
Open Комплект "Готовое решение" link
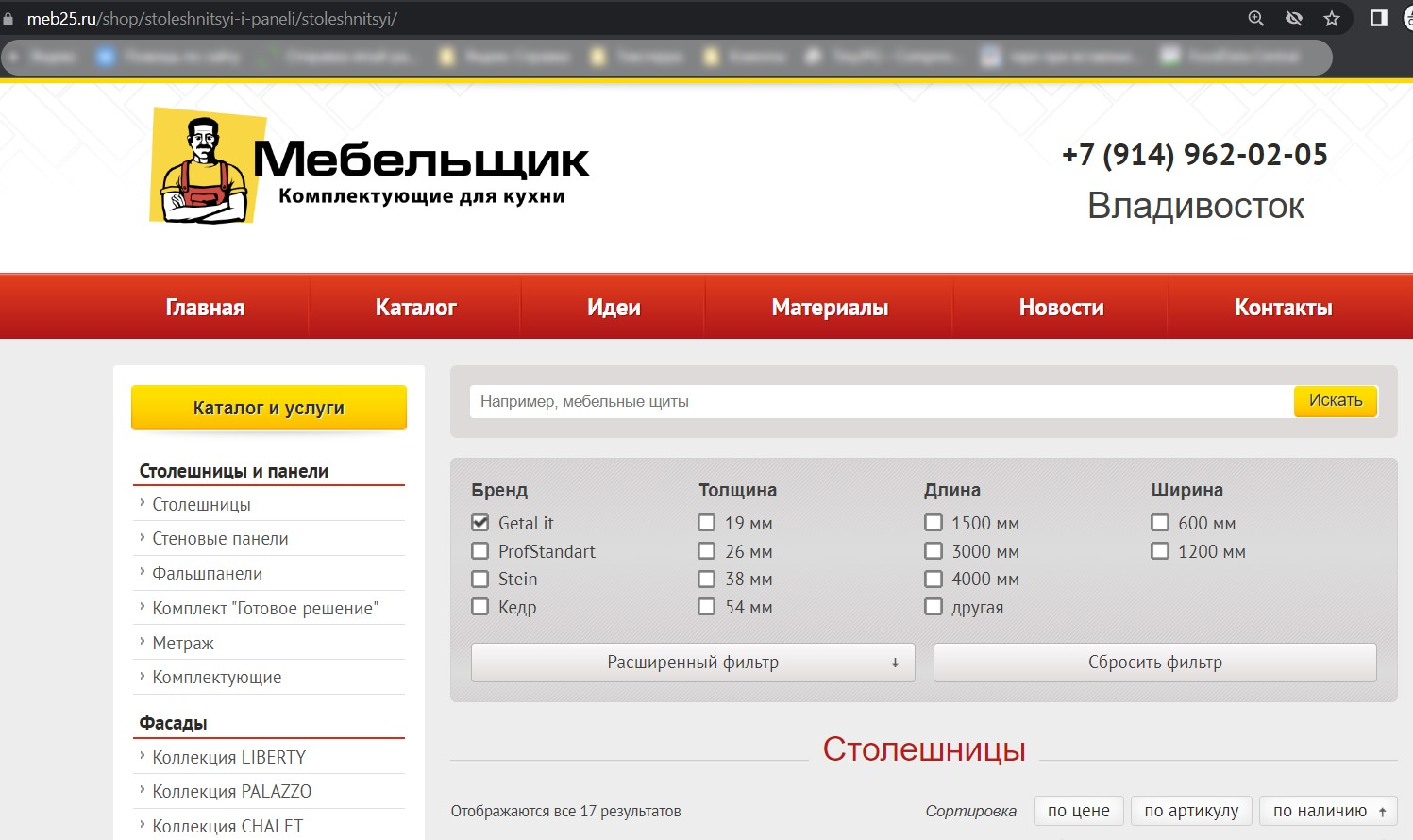pyautogui.click(x=265, y=607)
